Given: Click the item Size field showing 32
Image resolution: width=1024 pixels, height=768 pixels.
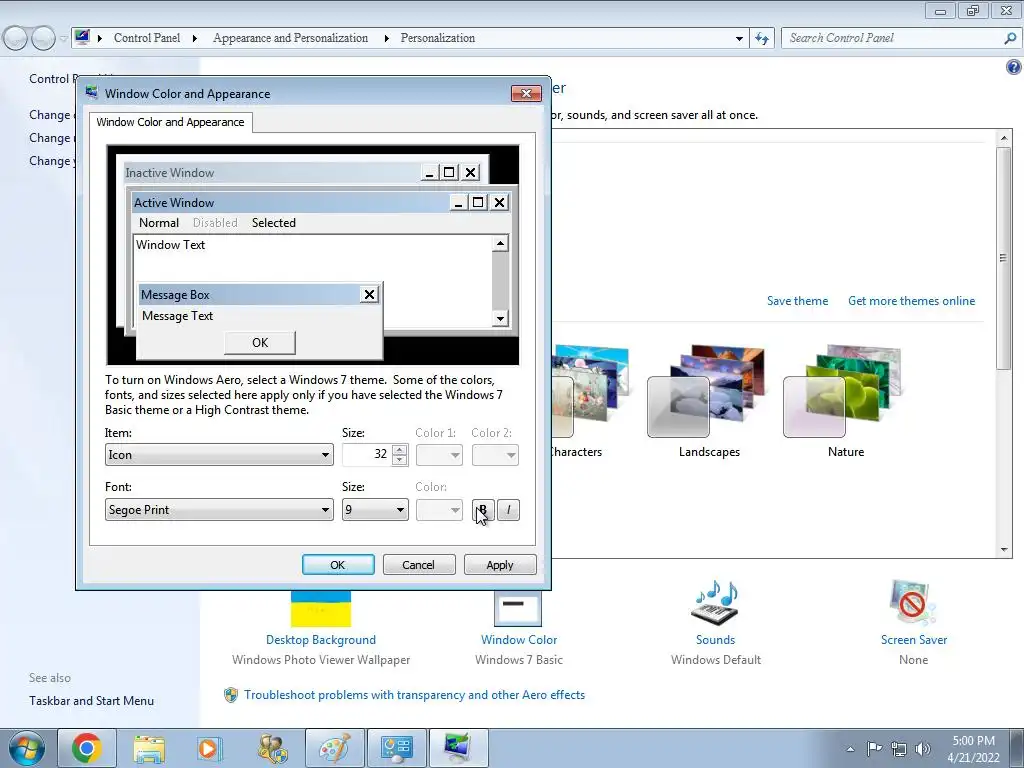Looking at the screenshot, I should click(x=368, y=455).
